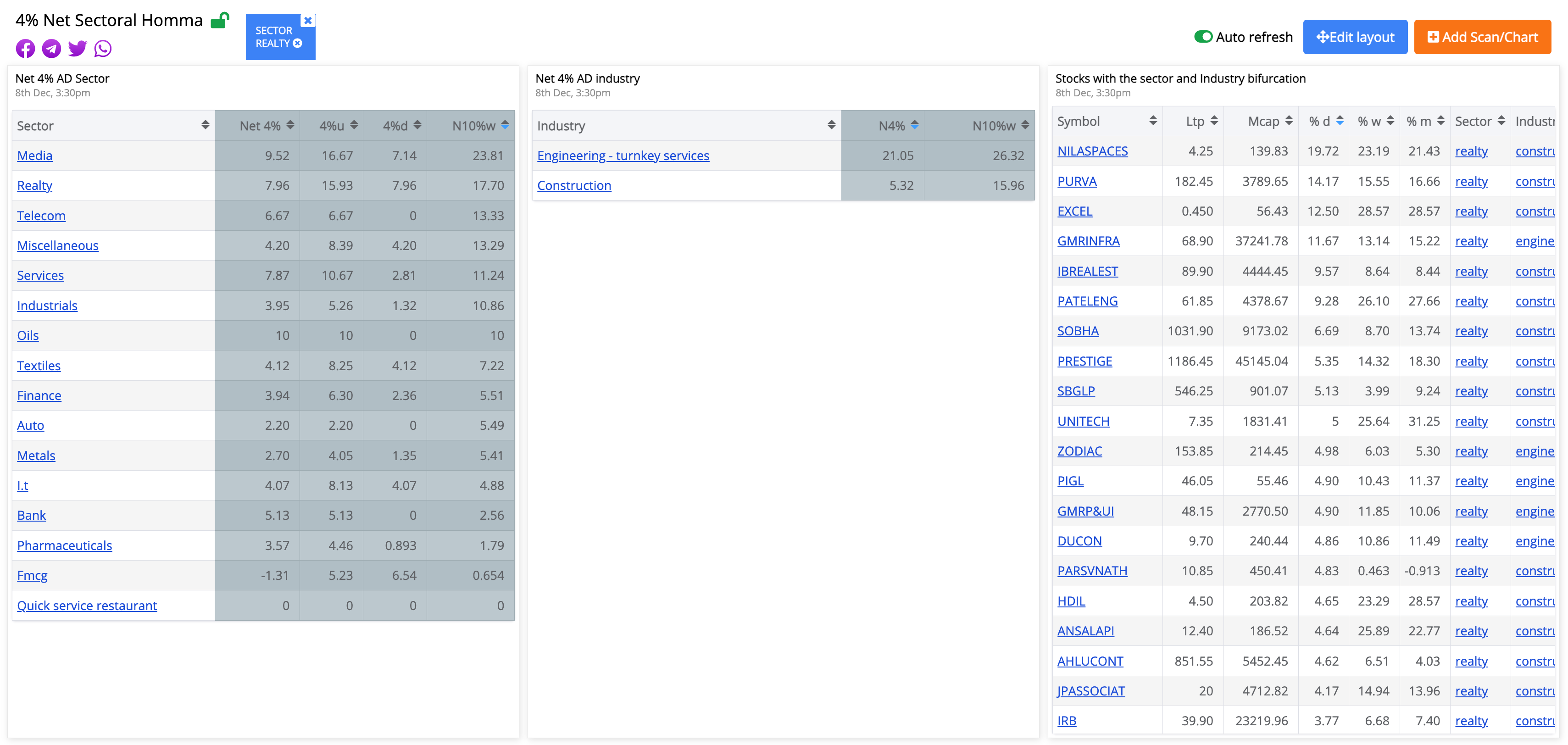1568x745 pixels.
Task: Share via WhatsApp icon
Action: pyautogui.click(x=103, y=48)
